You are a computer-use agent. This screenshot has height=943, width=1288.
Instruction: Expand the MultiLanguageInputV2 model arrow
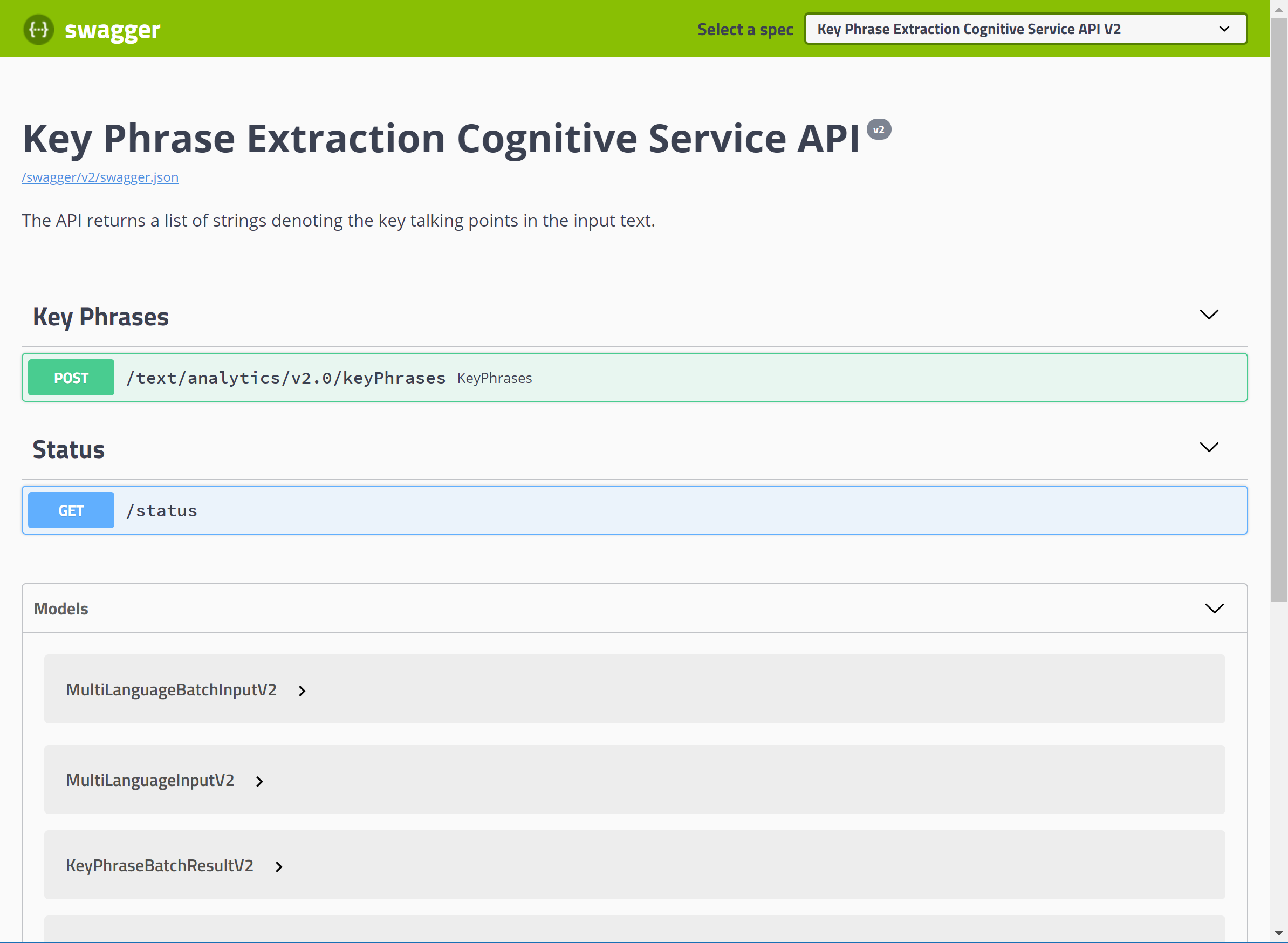coord(259,782)
